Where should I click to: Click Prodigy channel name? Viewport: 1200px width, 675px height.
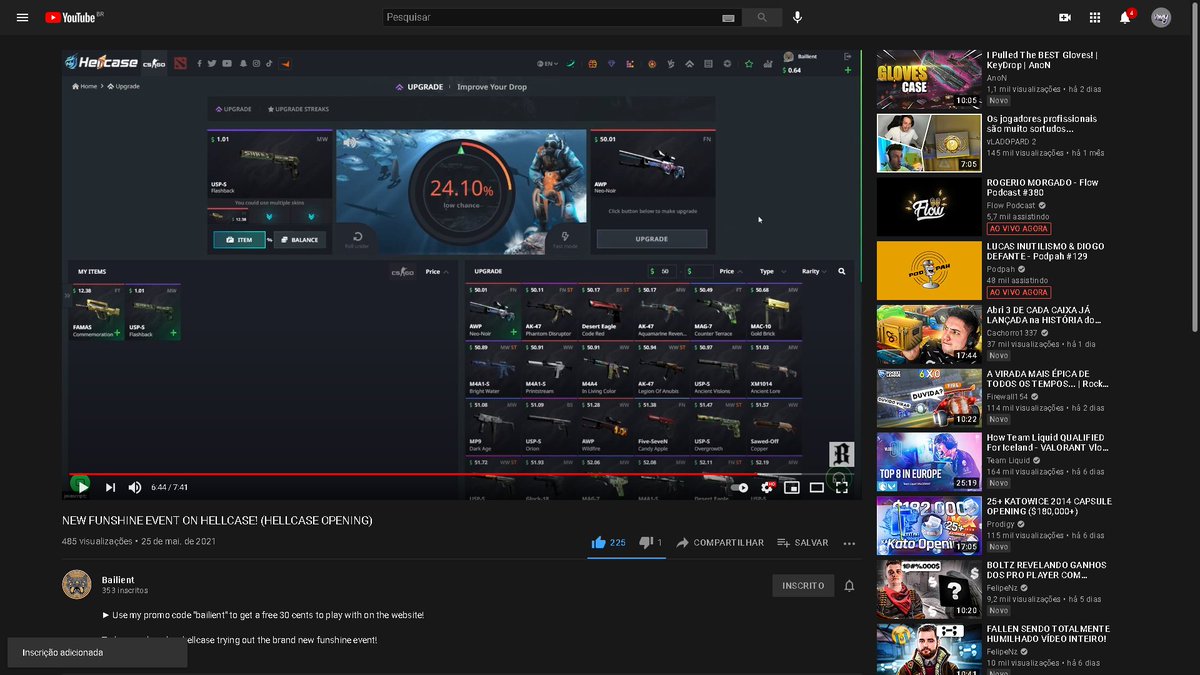1001,525
